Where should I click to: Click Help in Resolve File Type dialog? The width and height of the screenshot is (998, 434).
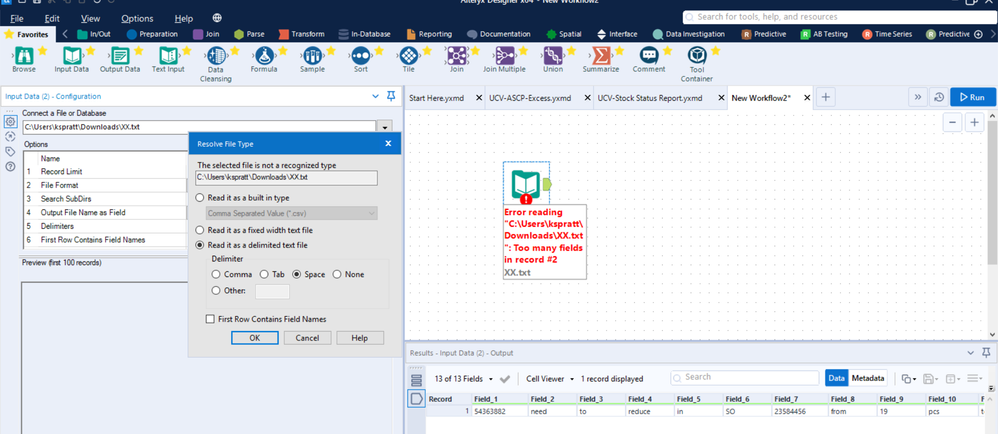tap(360, 338)
